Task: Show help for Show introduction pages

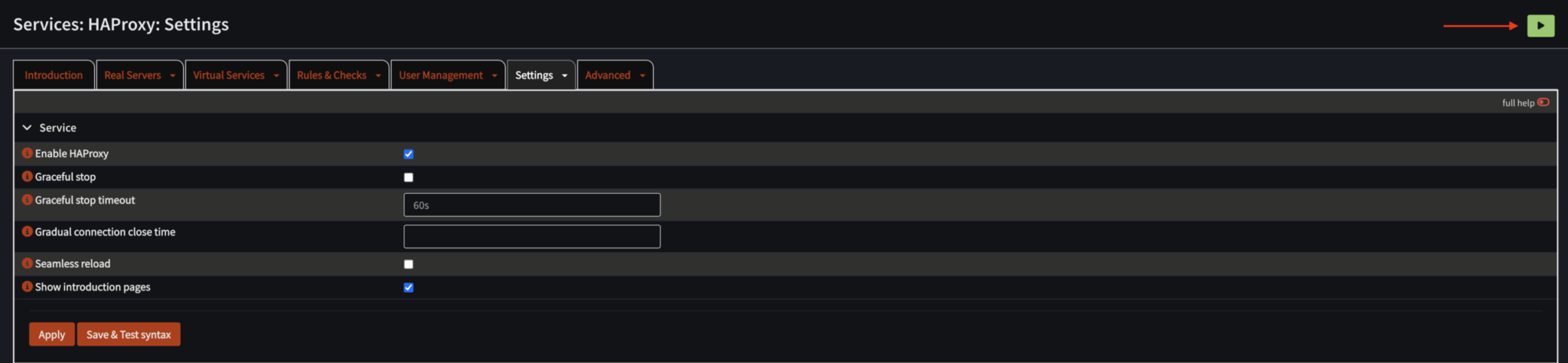Action: (x=27, y=286)
